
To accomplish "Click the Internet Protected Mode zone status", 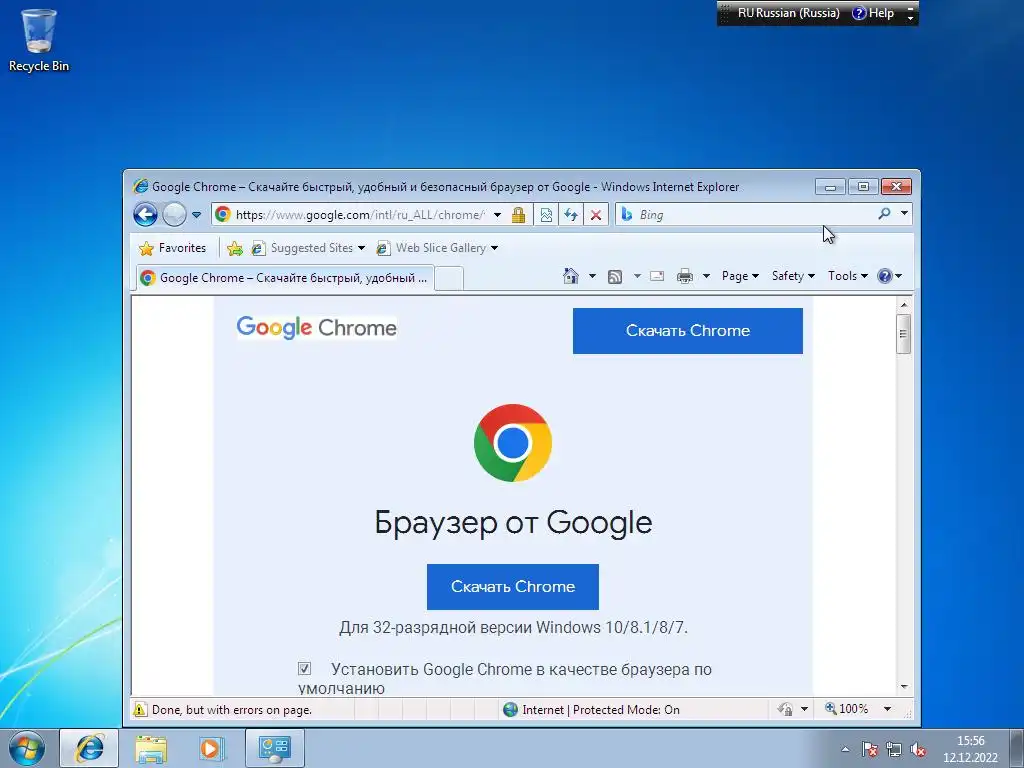I will coord(592,710).
